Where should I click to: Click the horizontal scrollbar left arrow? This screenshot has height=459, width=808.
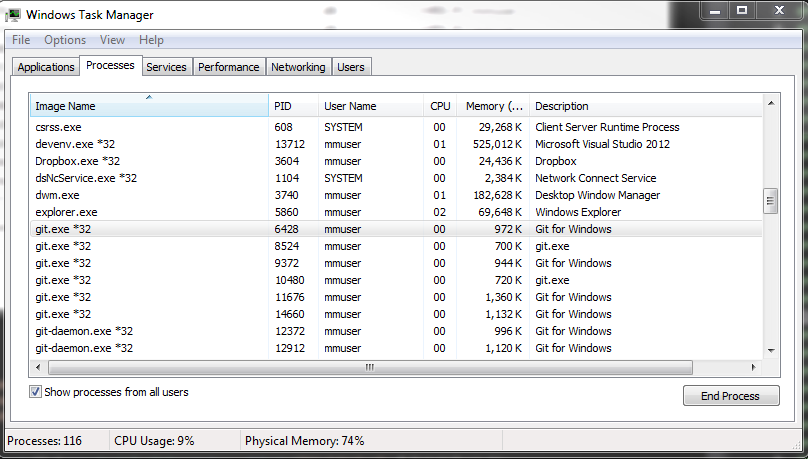coord(38,367)
